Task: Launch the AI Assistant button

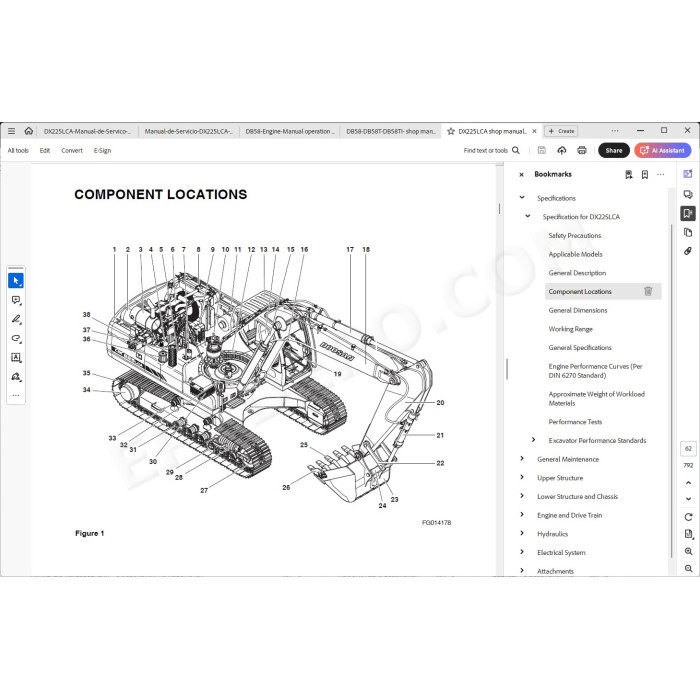Action: click(x=663, y=150)
